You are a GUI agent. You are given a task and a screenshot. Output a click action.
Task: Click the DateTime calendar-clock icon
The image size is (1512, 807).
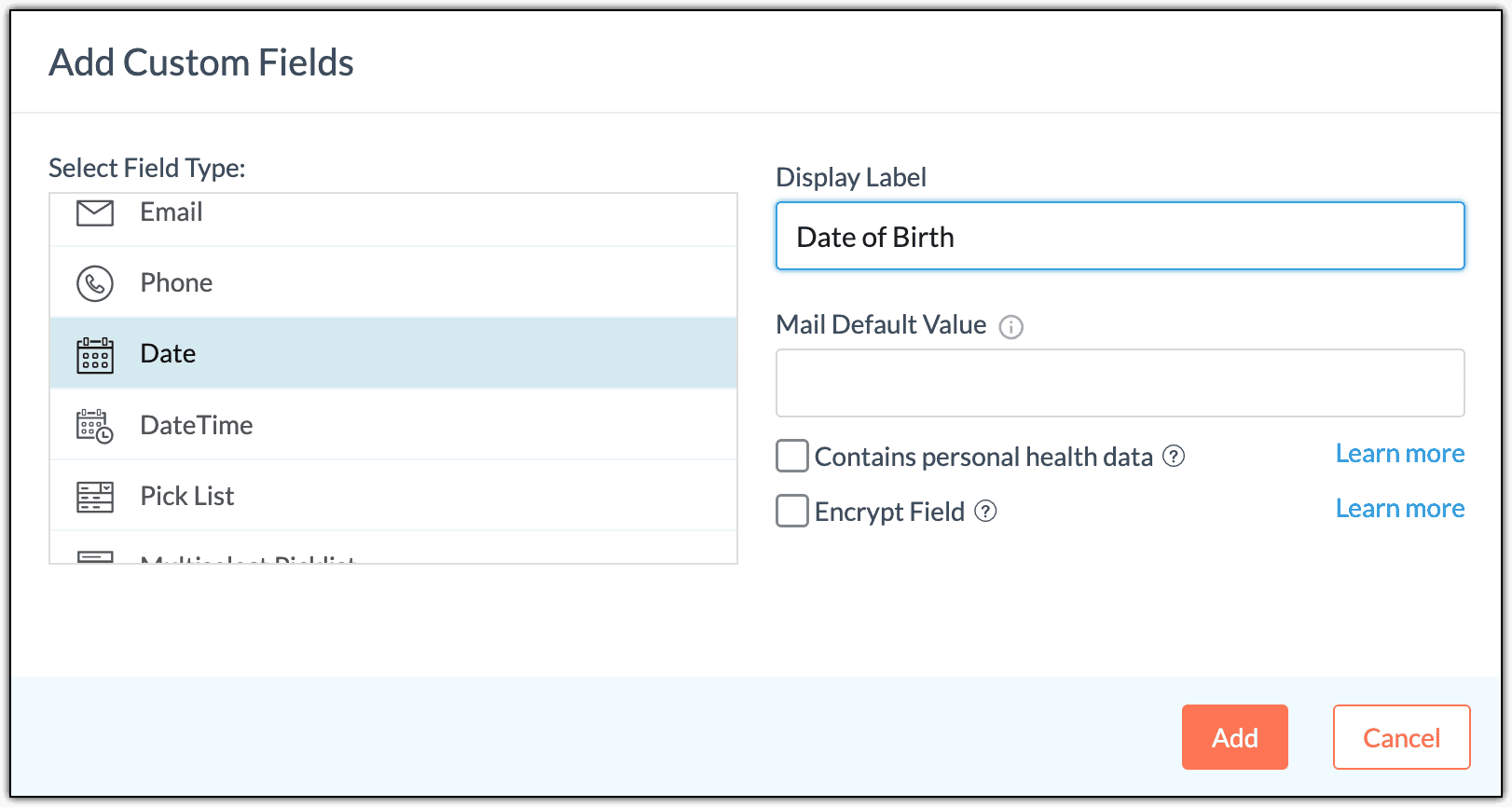coord(95,426)
